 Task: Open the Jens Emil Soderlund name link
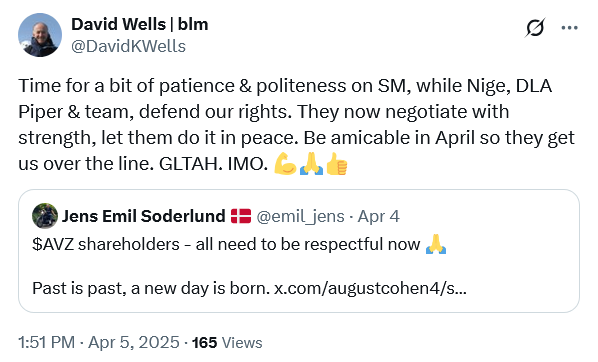point(143,216)
